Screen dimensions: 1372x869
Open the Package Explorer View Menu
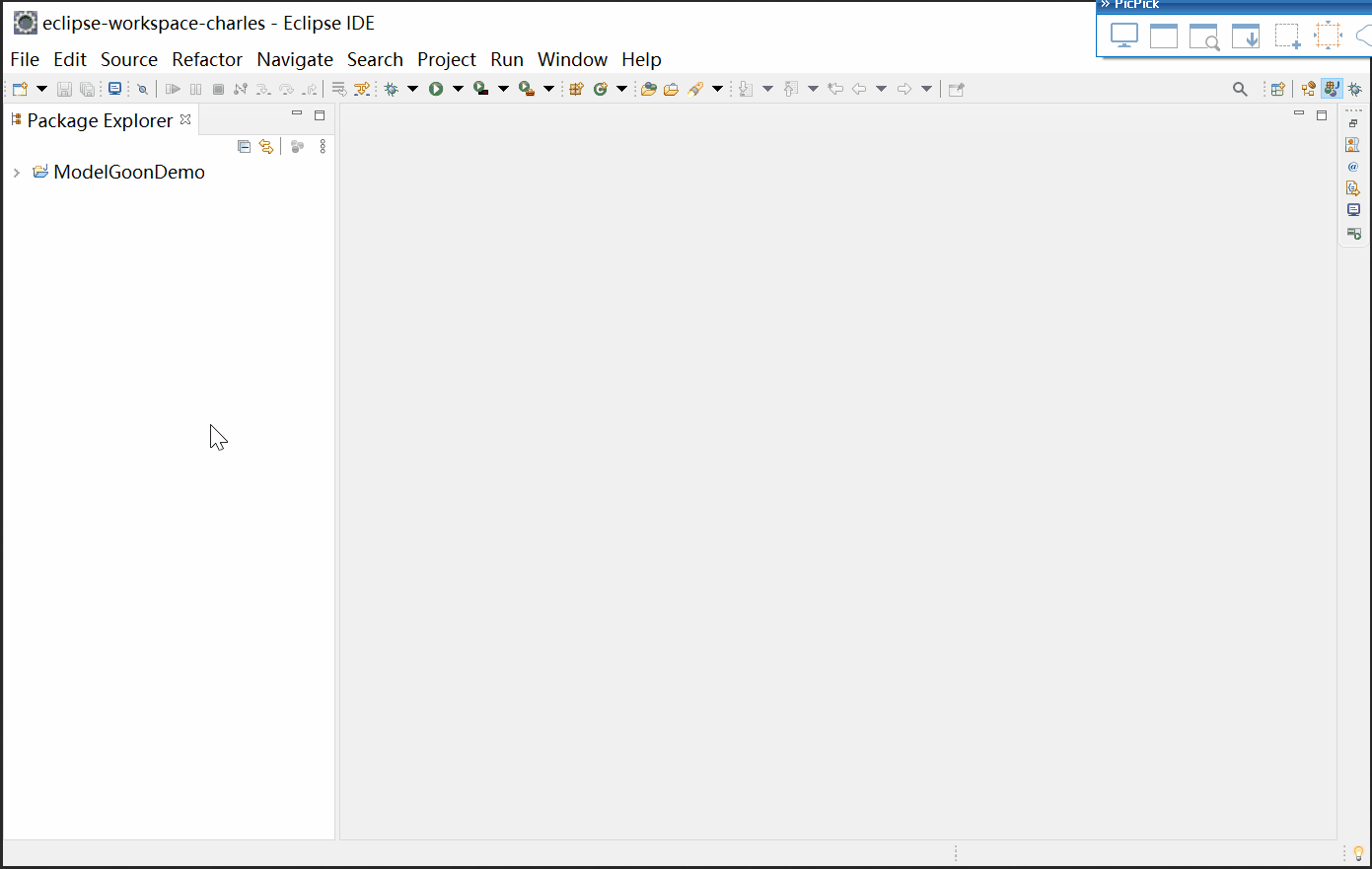[323, 146]
